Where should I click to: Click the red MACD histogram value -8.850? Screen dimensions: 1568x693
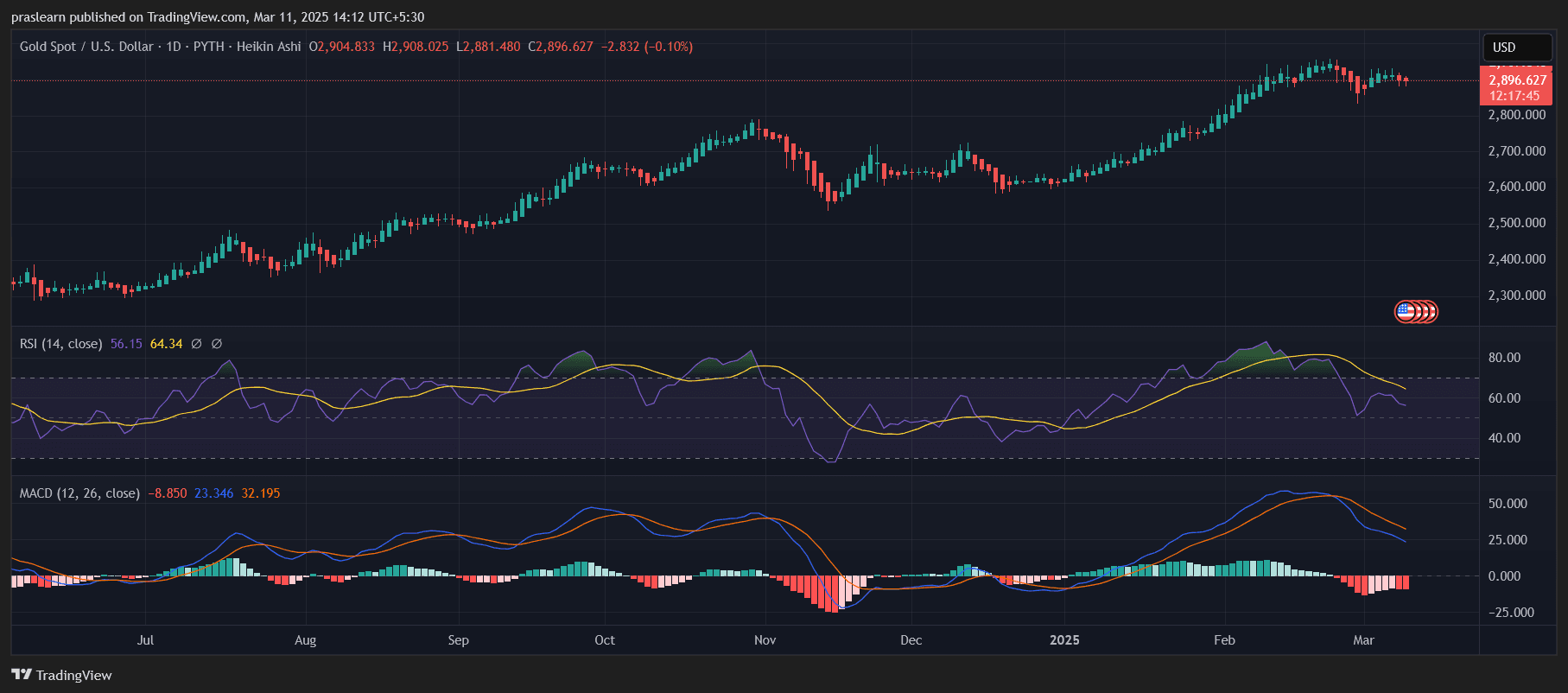coord(168,493)
